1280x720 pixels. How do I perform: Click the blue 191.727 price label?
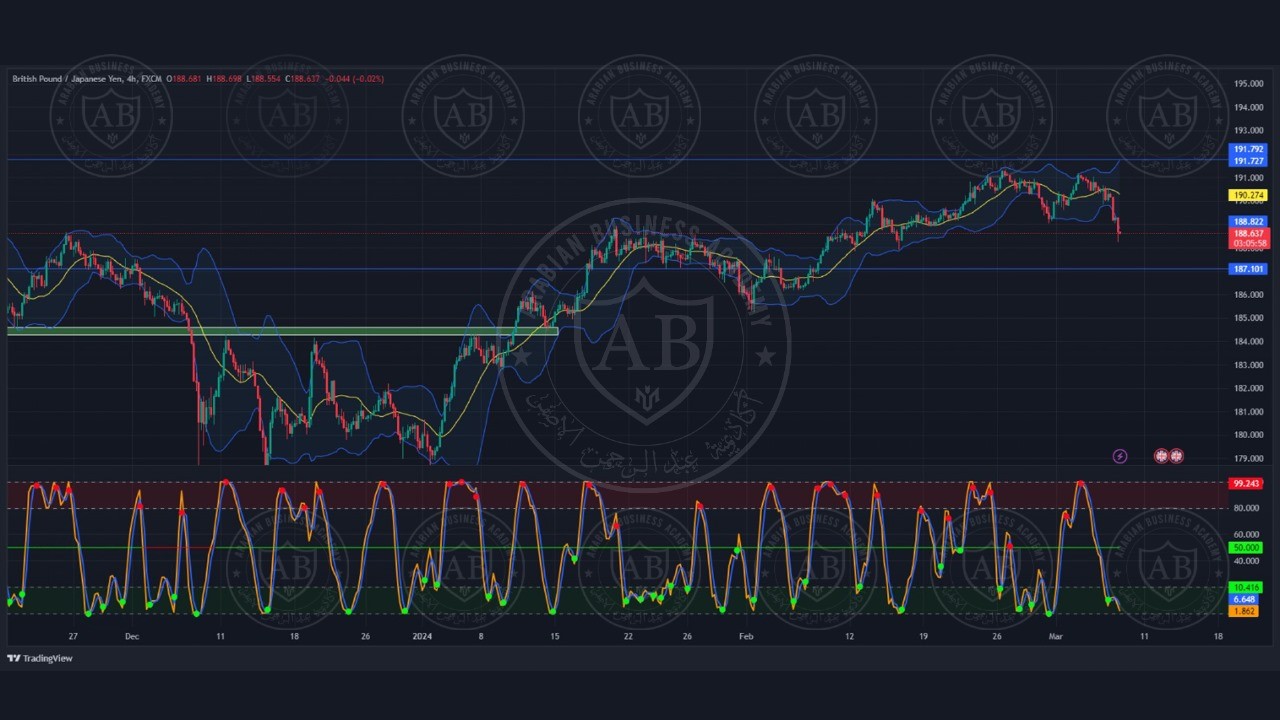[x=1248, y=161]
